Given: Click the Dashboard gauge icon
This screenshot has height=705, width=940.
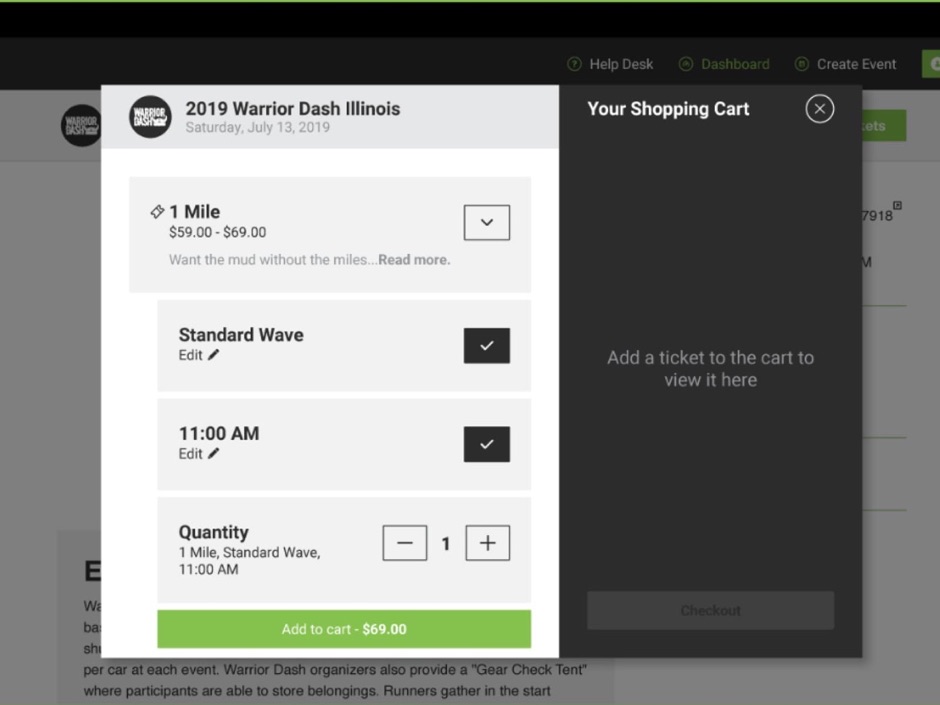Looking at the screenshot, I should 686,64.
